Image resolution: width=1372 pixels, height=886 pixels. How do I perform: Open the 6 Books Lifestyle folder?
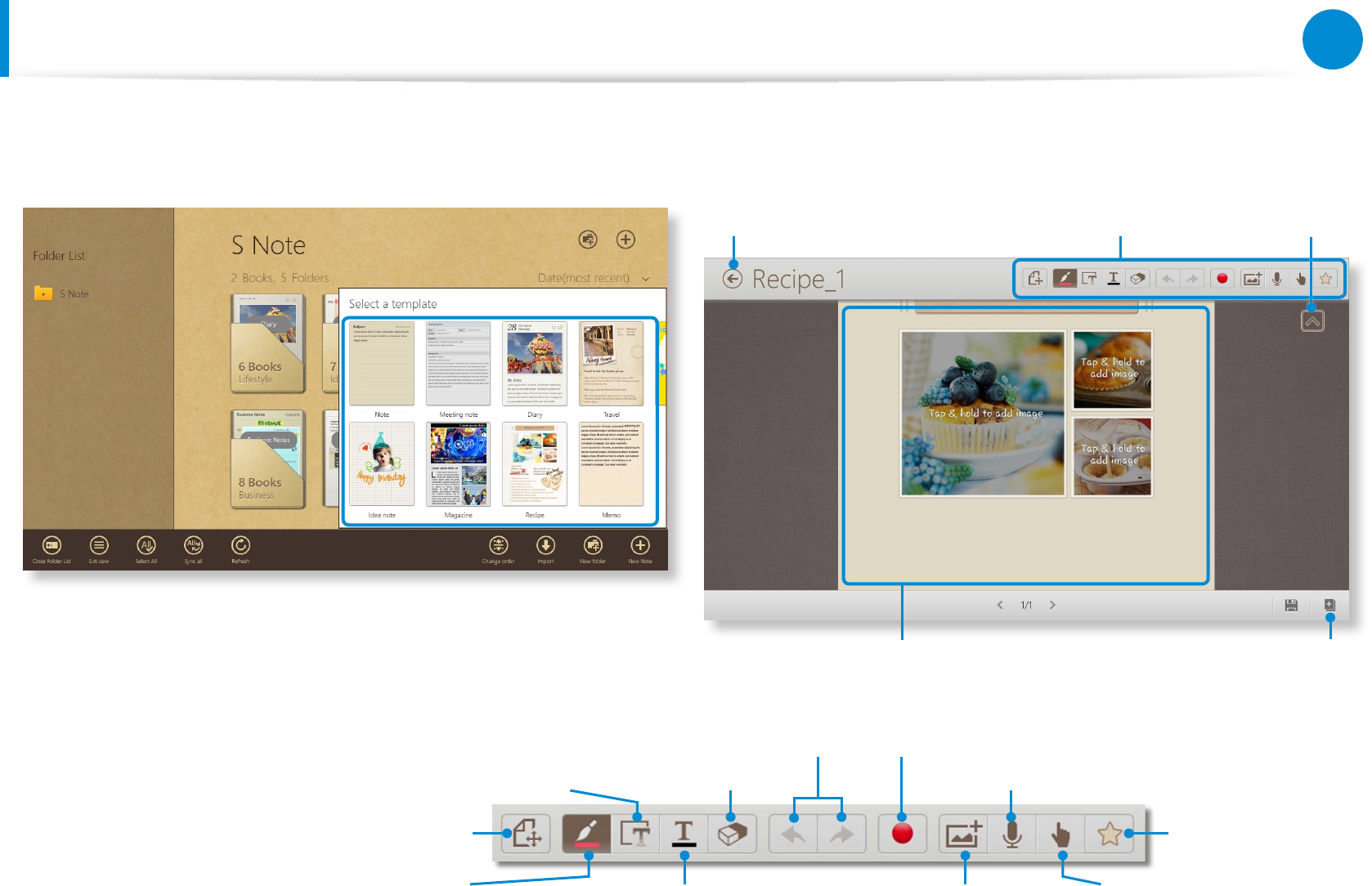tap(267, 342)
